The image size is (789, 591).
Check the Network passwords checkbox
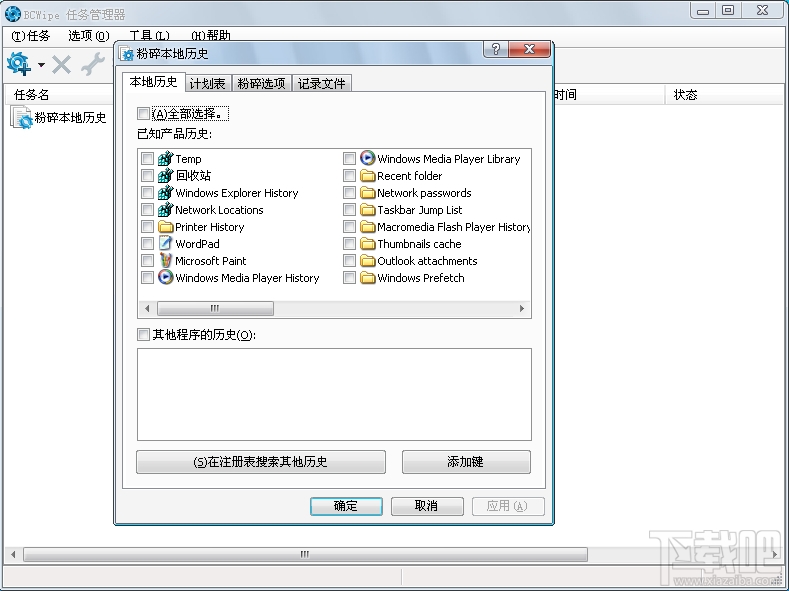[349, 193]
